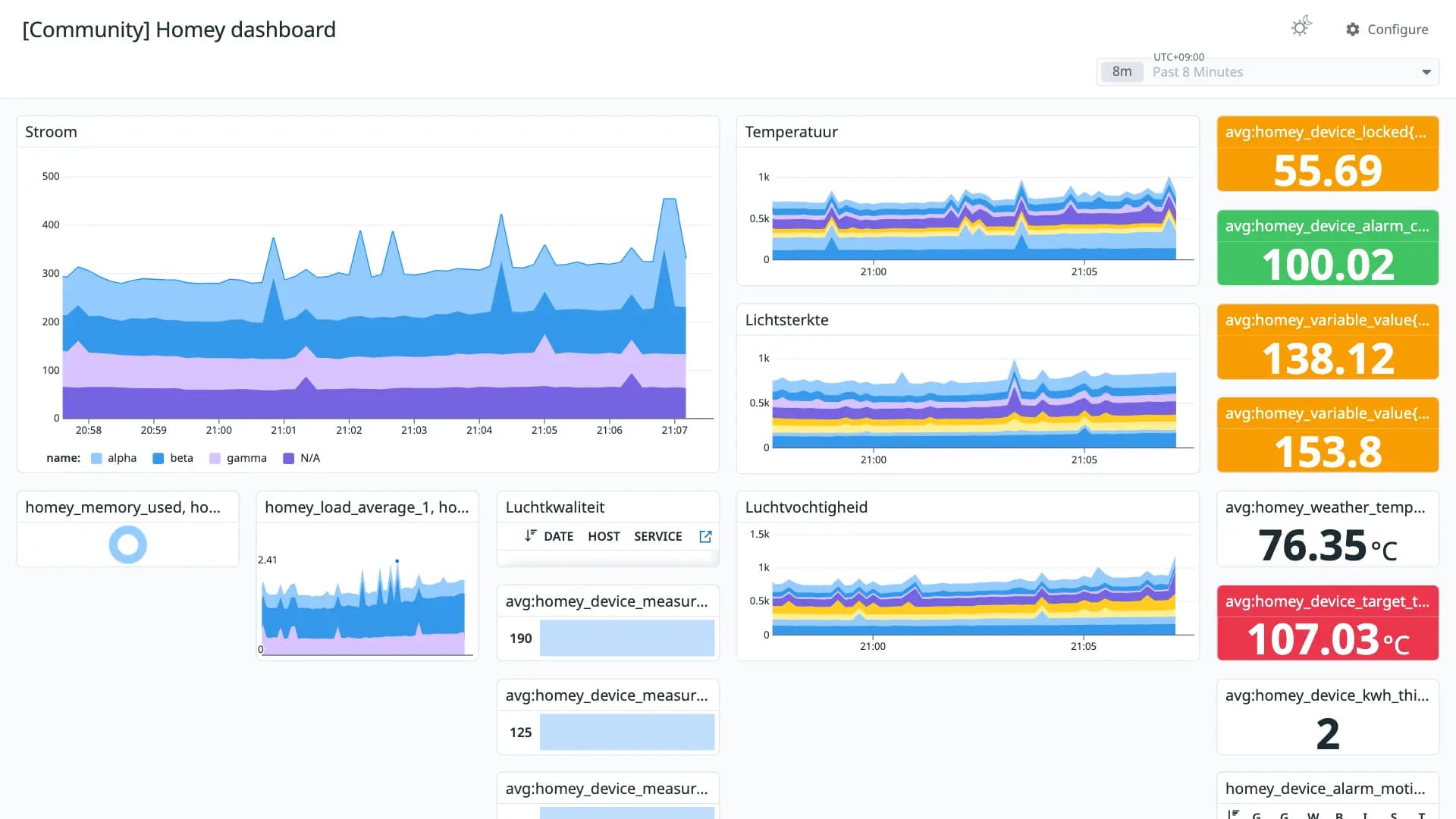1456x819 pixels.
Task: Click the 2.41 label on load average chart
Action: (268, 560)
